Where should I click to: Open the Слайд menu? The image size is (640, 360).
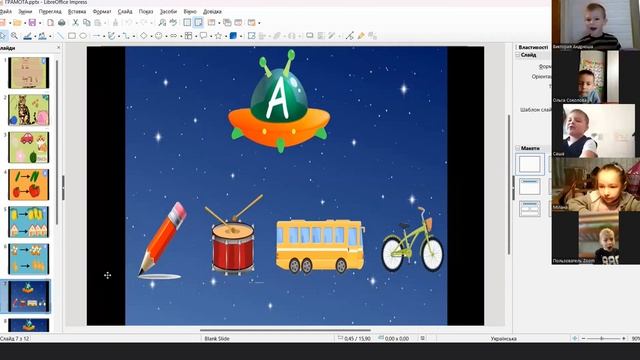[125, 11]
